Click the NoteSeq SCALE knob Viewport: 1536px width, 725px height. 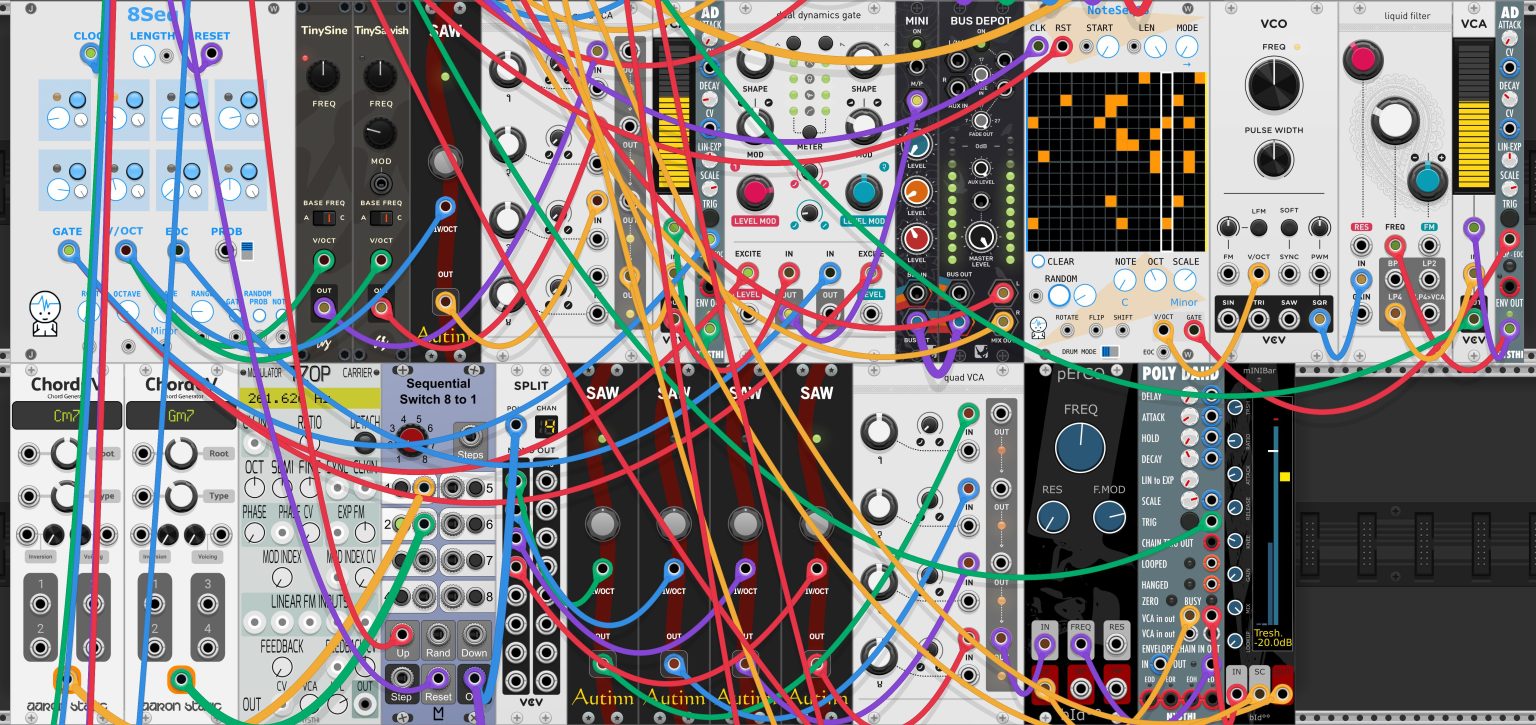(1185, 280)
